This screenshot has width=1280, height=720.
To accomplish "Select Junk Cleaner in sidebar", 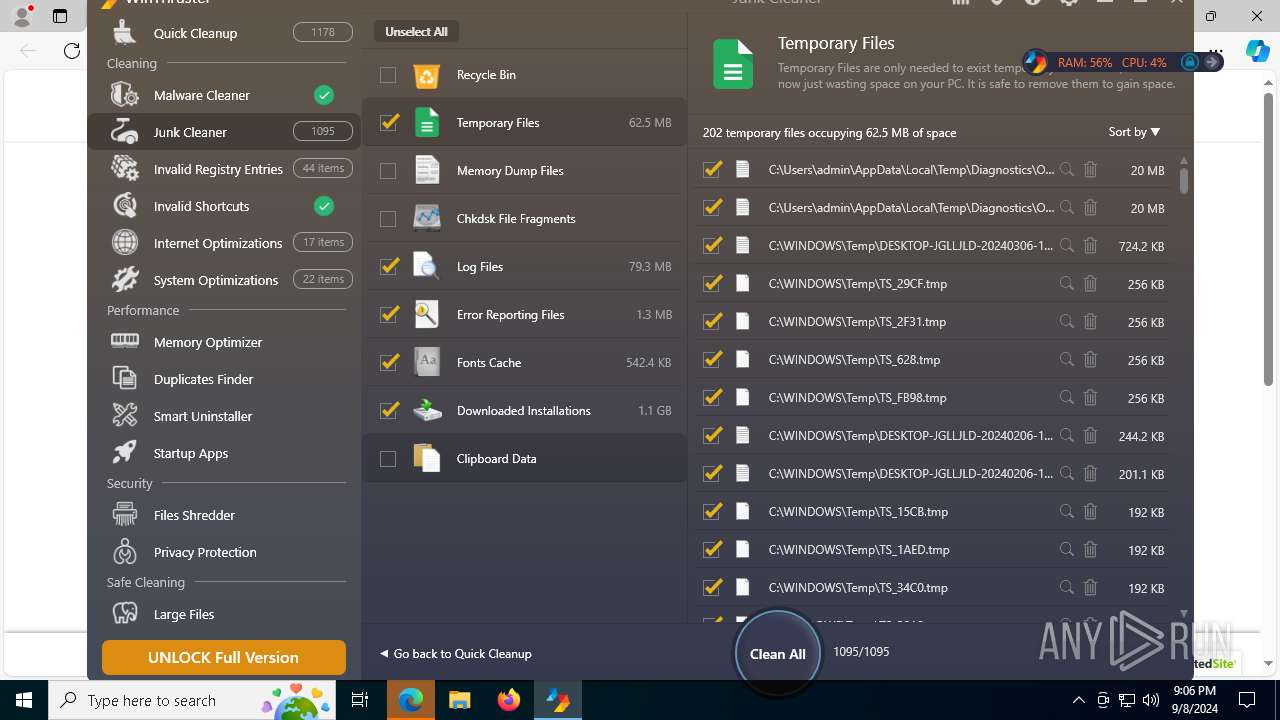I will 224,132.
